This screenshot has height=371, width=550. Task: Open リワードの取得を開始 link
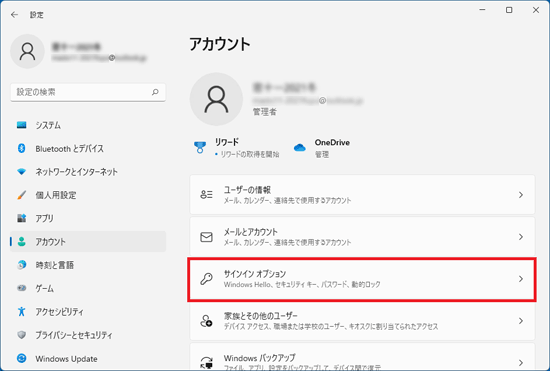[x=250, y=154]
